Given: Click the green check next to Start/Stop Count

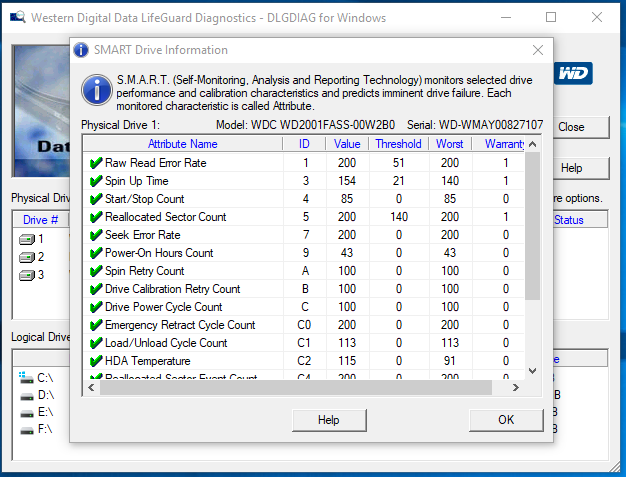Looking at the screenshot, I should (x=96, y=199).
